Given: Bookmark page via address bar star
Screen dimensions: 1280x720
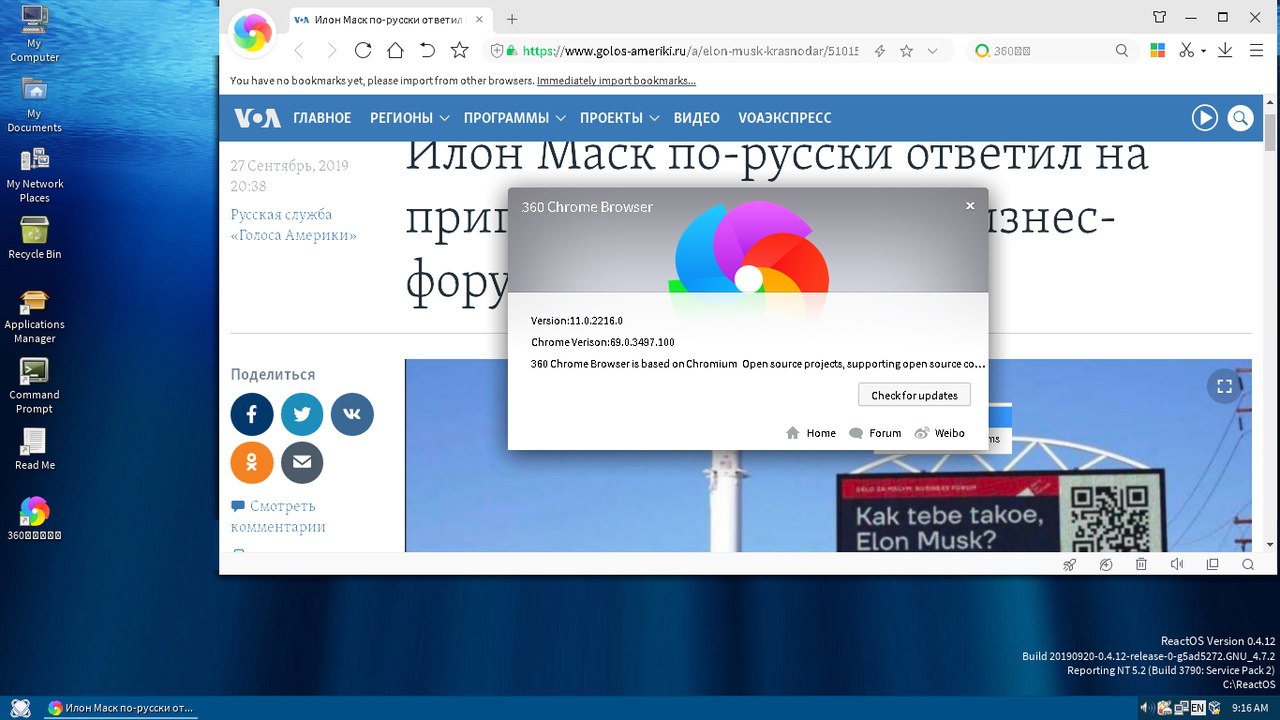Looking at the screenshot, I should point(906,51).
